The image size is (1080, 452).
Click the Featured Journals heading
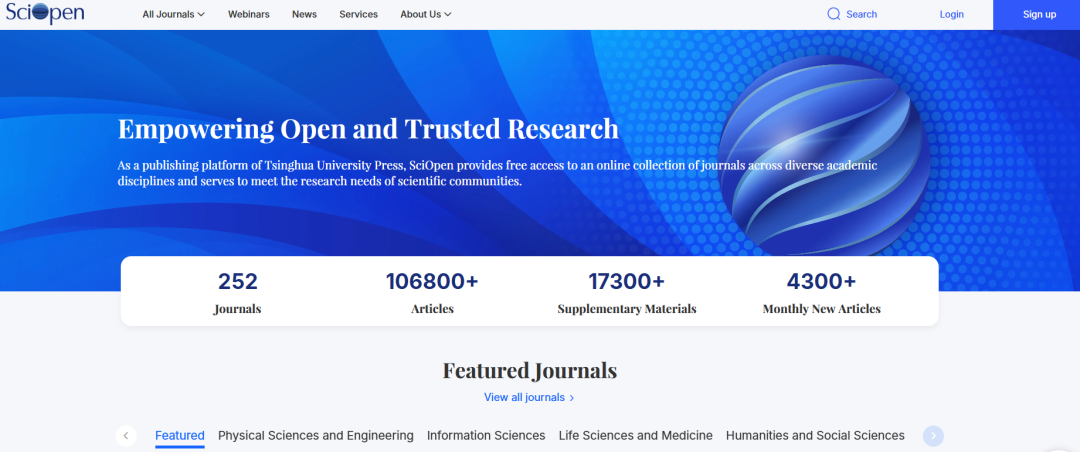click(x=530, y=371)
